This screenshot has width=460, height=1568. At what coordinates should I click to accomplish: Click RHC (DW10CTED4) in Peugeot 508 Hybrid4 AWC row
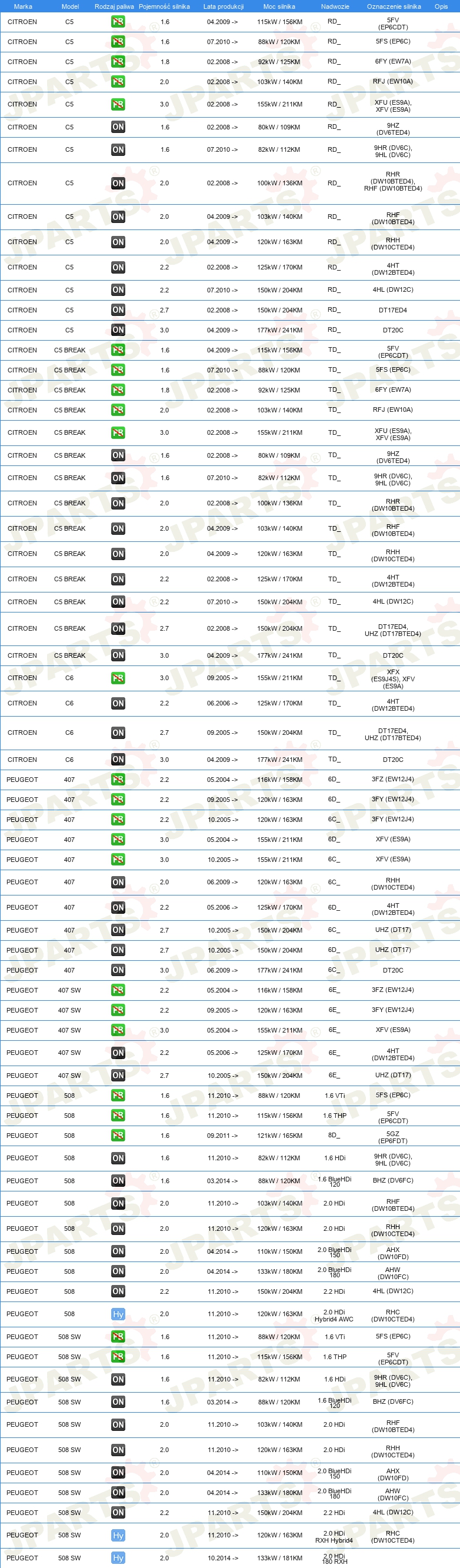[393, 1317]
